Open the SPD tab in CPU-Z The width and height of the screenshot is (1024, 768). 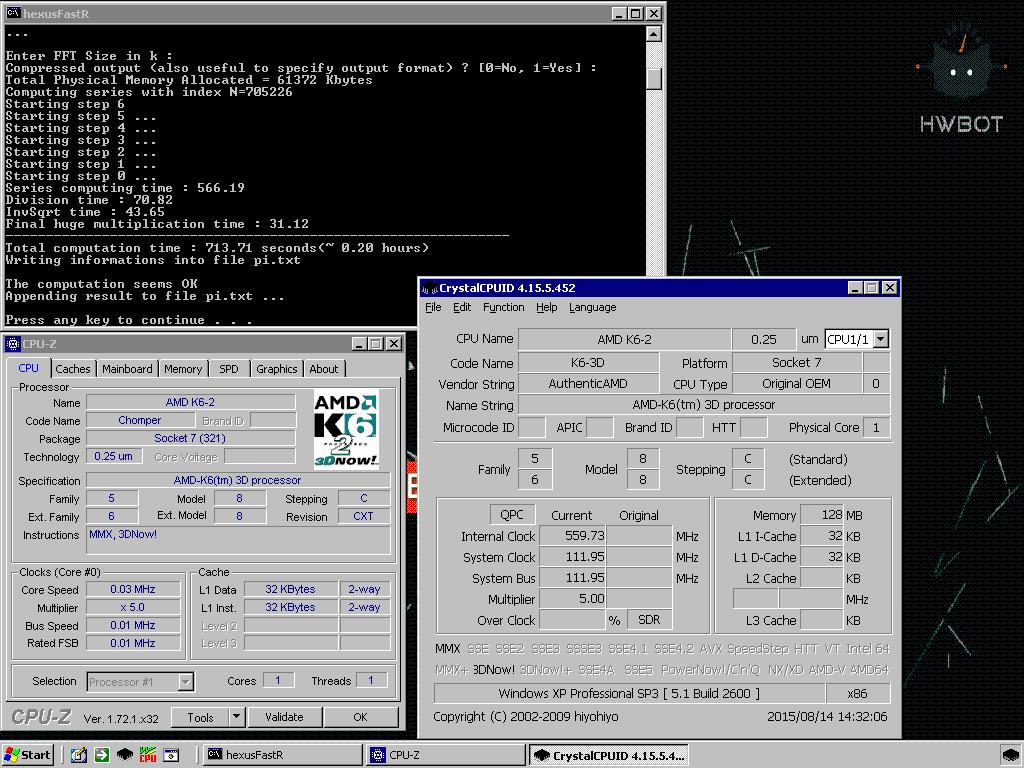tap(229, 369)
